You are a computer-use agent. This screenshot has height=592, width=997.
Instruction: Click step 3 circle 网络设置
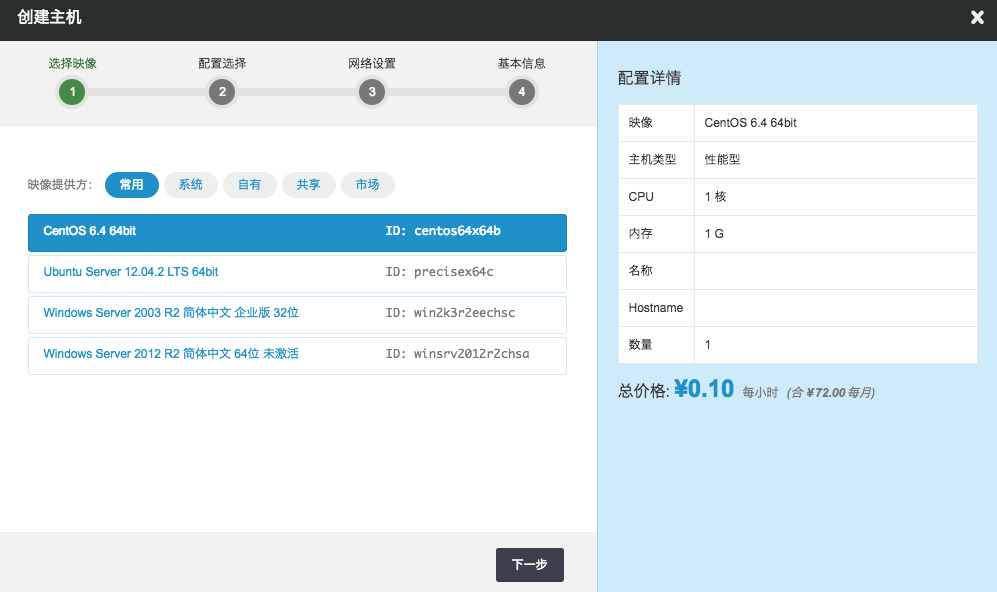372,93
